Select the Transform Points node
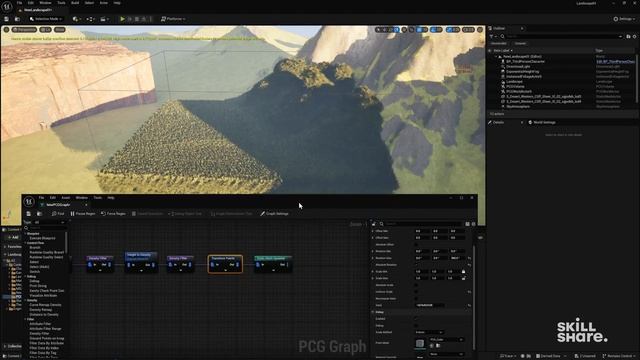Image resolution: width=640 pixels, height=360 pixels. [225, 264]
